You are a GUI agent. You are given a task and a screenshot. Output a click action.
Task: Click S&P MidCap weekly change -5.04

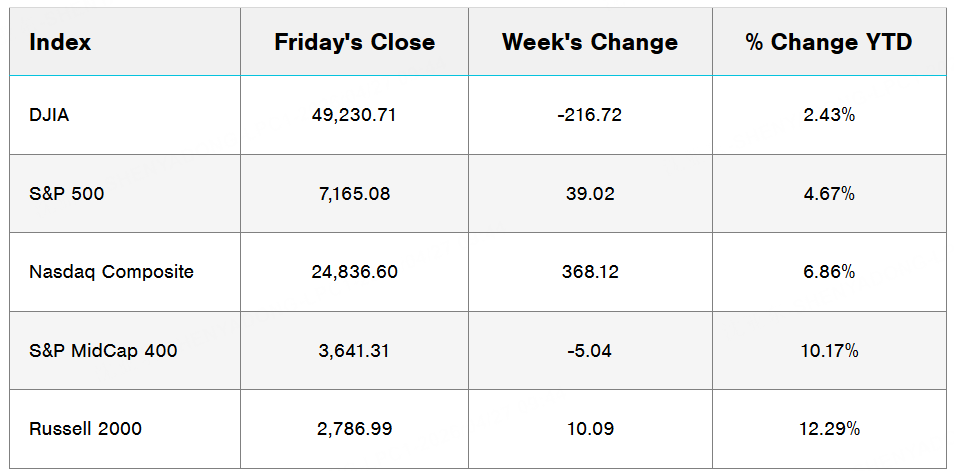[589, 350]
